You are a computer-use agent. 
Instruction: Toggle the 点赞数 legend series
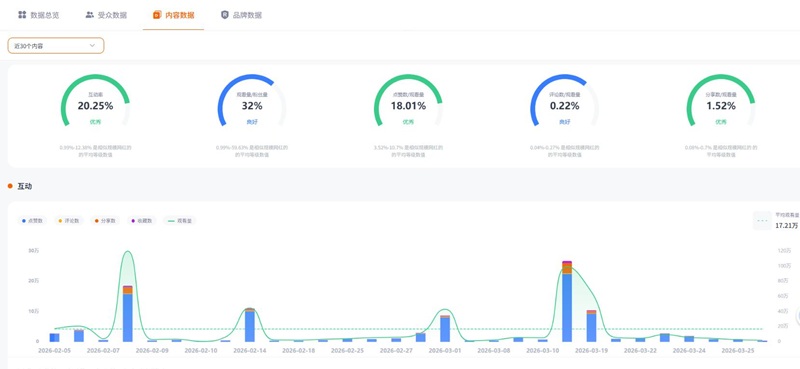[33, 221]
